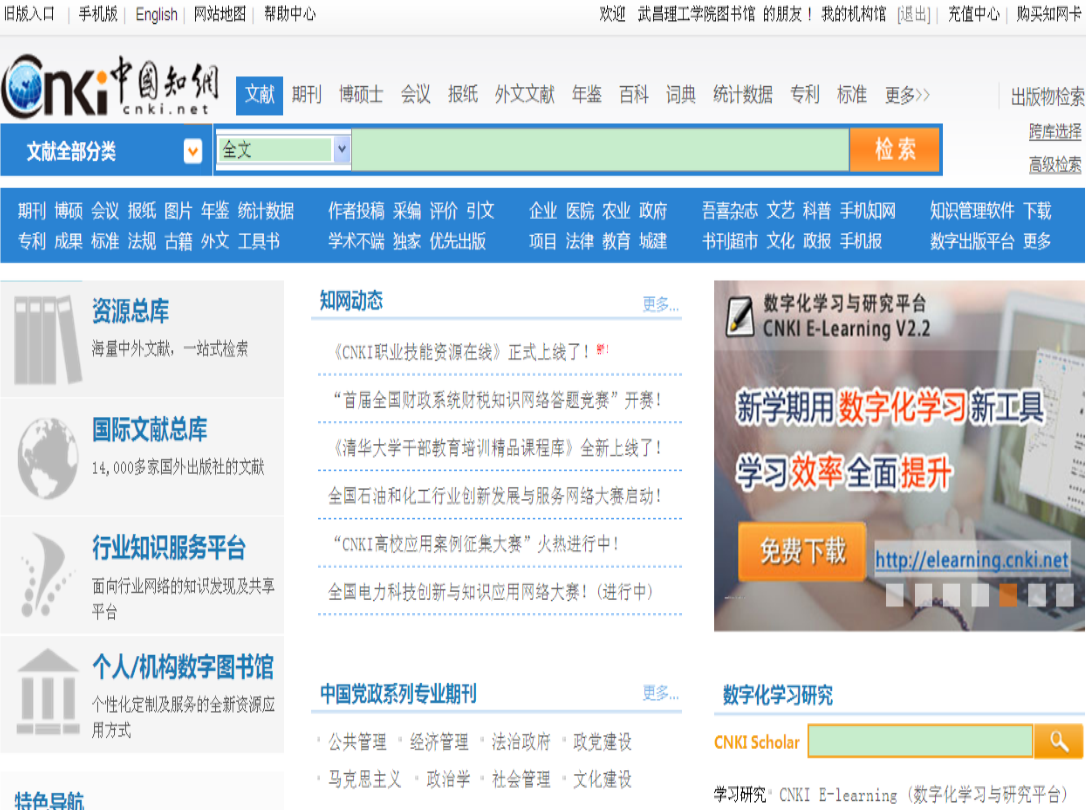Image resolution: width=1086 pixels, height=810 pixels.
Task: Click the orange 检索 search button
Action: [x=895, y=150]
